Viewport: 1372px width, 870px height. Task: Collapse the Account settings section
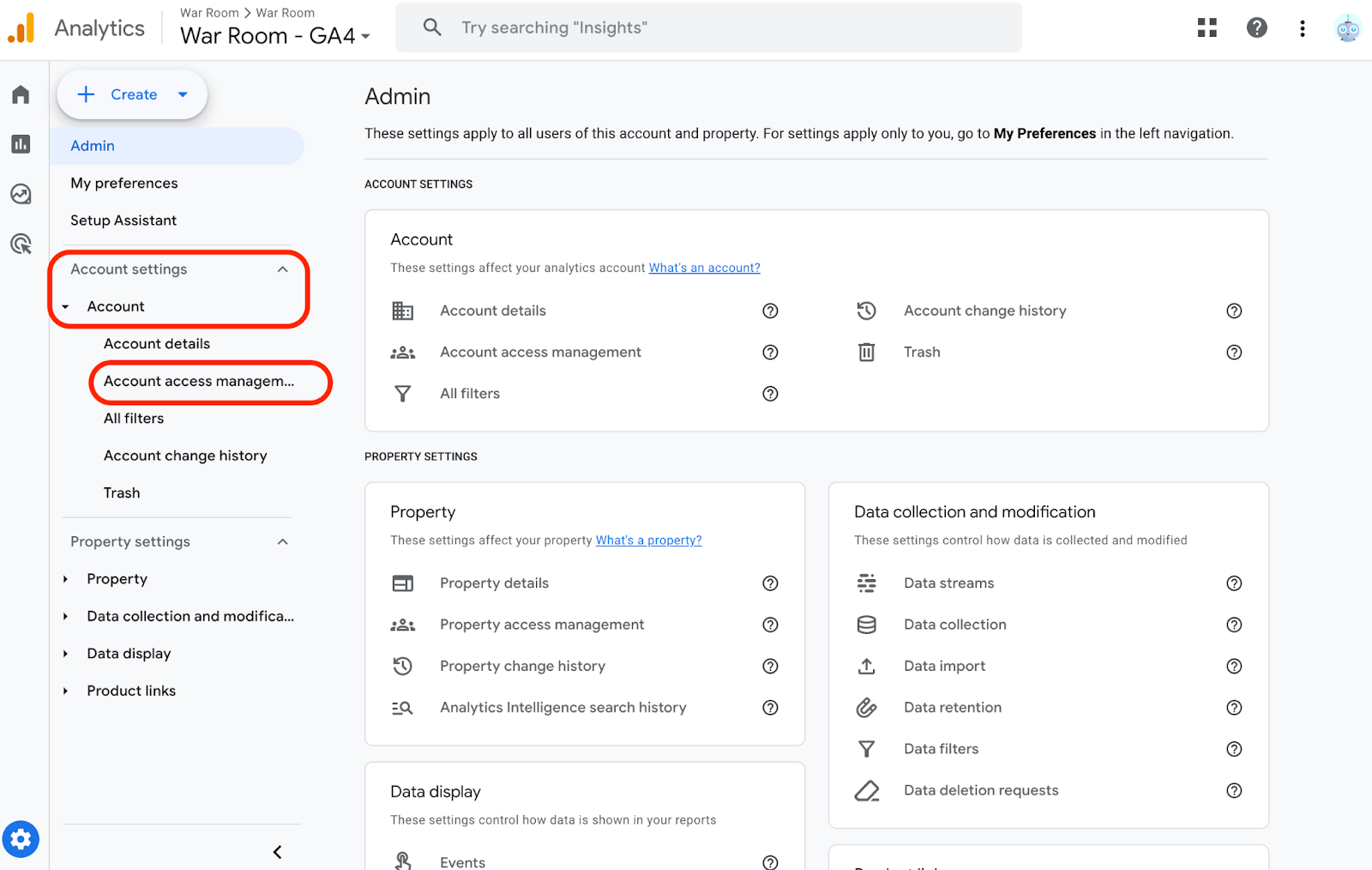pos(282,269)
